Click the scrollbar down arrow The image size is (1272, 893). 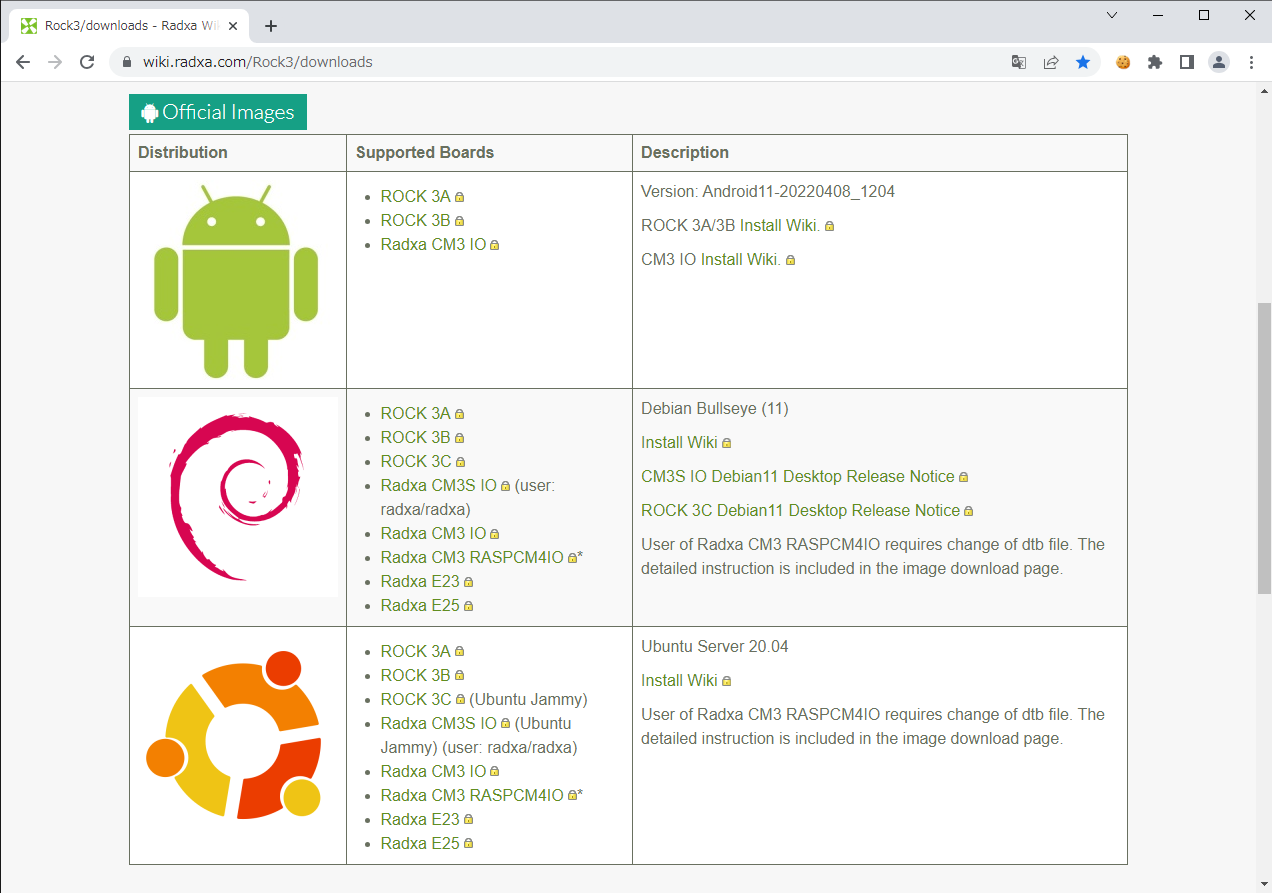point(1264,885)
